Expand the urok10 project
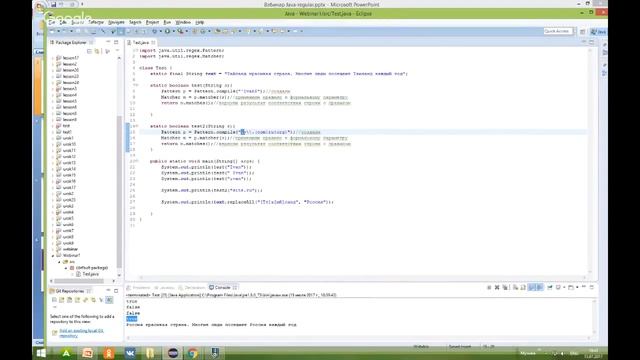 point(53,144)
